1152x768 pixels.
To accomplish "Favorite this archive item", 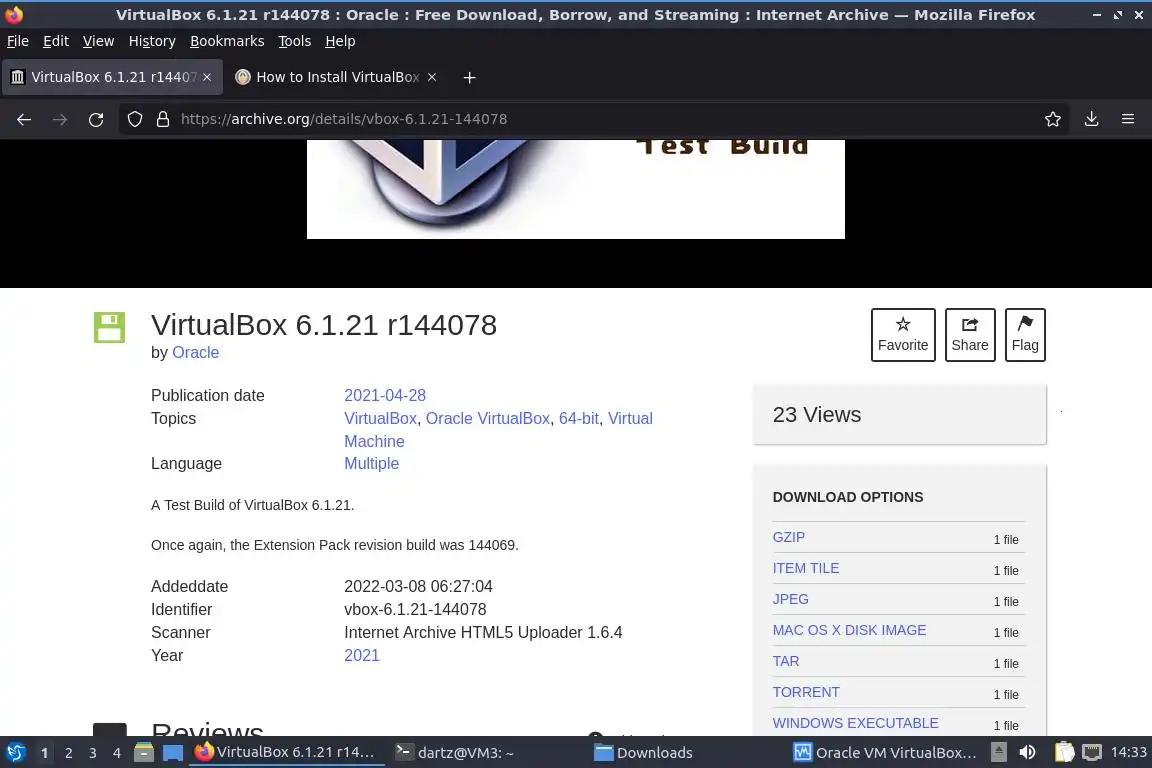I will (x=903, y=335).
